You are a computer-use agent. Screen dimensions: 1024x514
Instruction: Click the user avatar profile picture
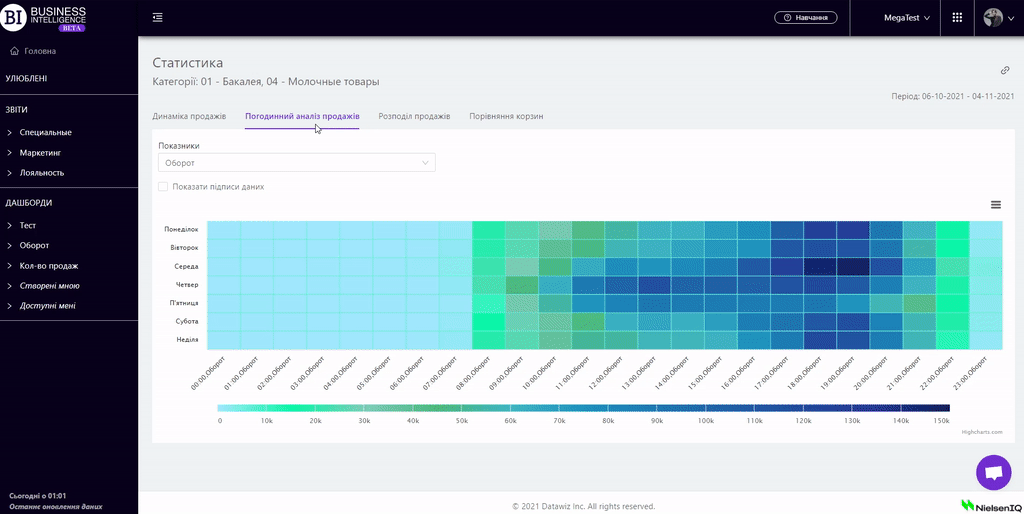tap(993, 18)
